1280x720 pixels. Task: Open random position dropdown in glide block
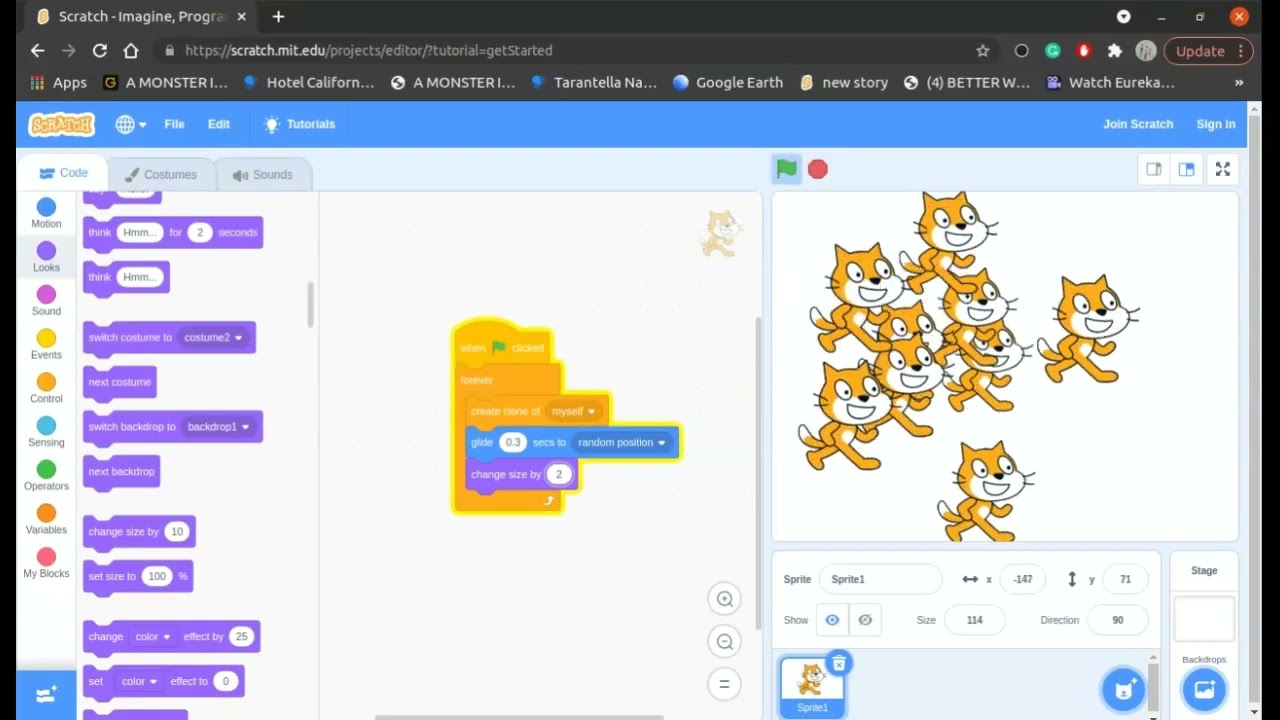click(621, 442)
